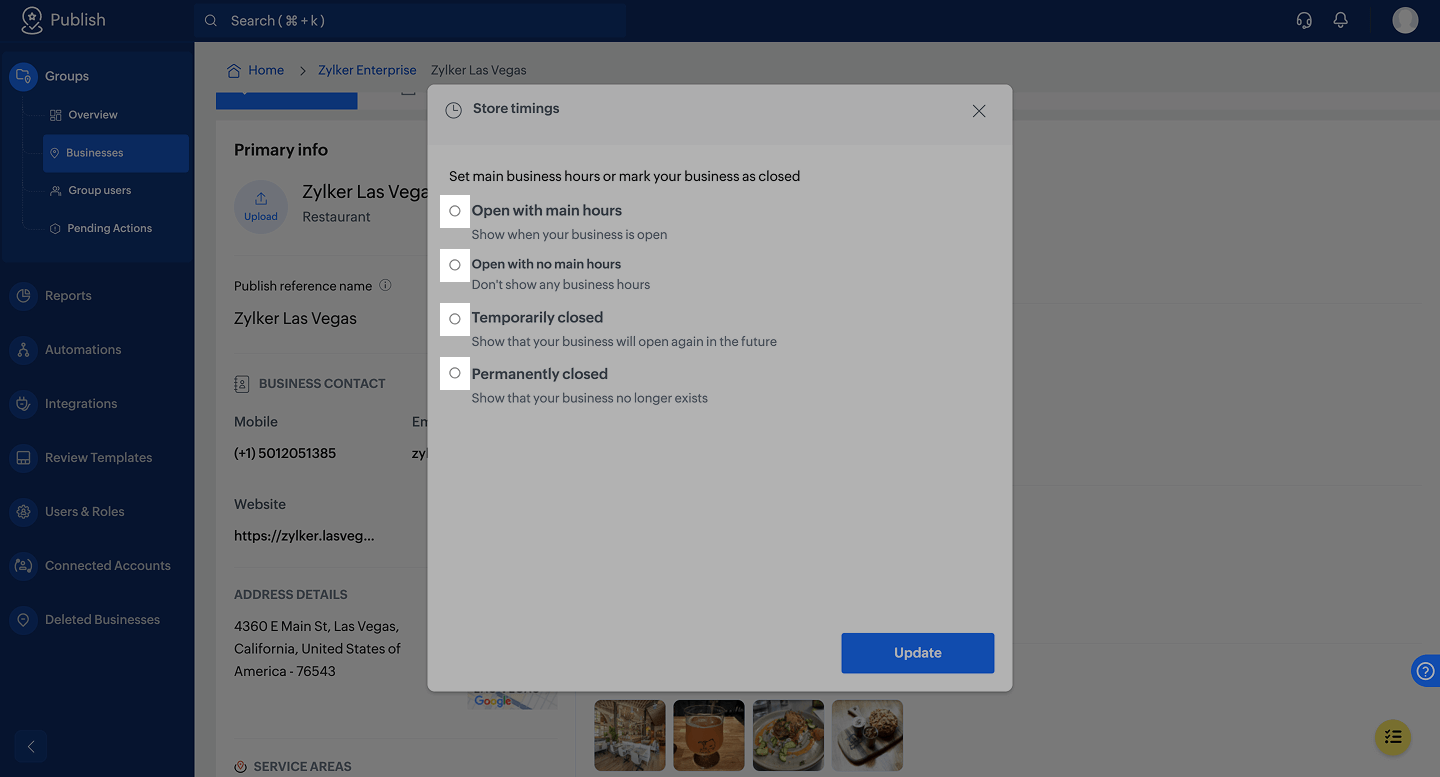Open Businesses in the sidebar
Viewport: 1440px width, 777px height.
point(116,153)
